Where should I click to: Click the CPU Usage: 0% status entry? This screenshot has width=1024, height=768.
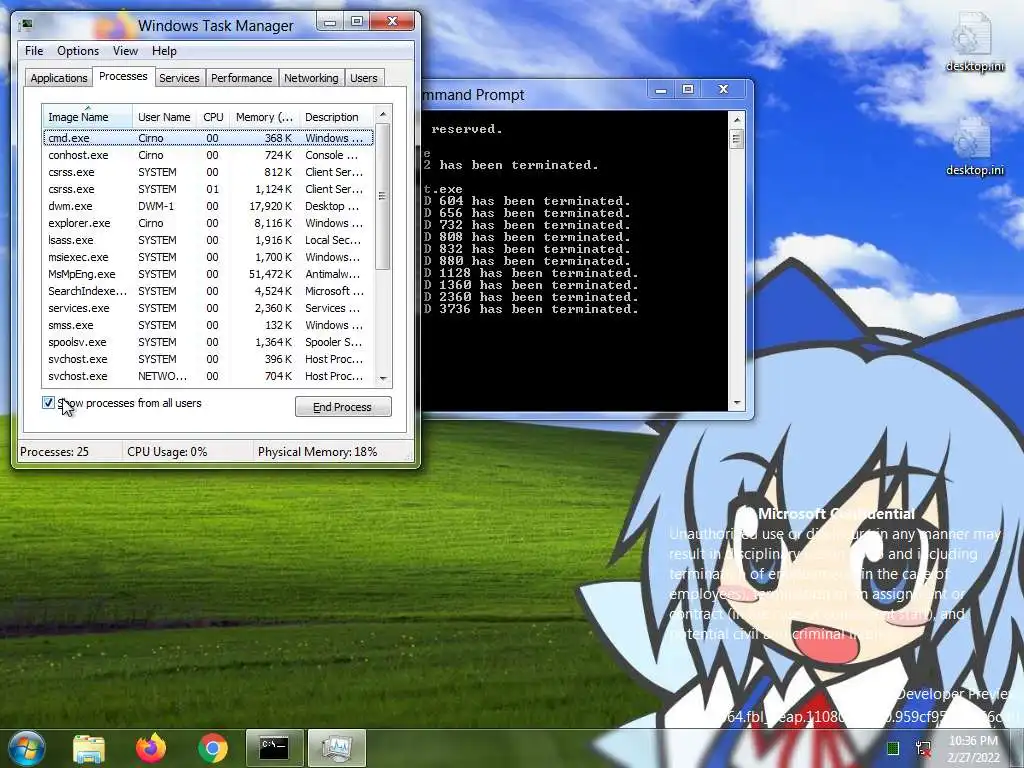(187, 451)
